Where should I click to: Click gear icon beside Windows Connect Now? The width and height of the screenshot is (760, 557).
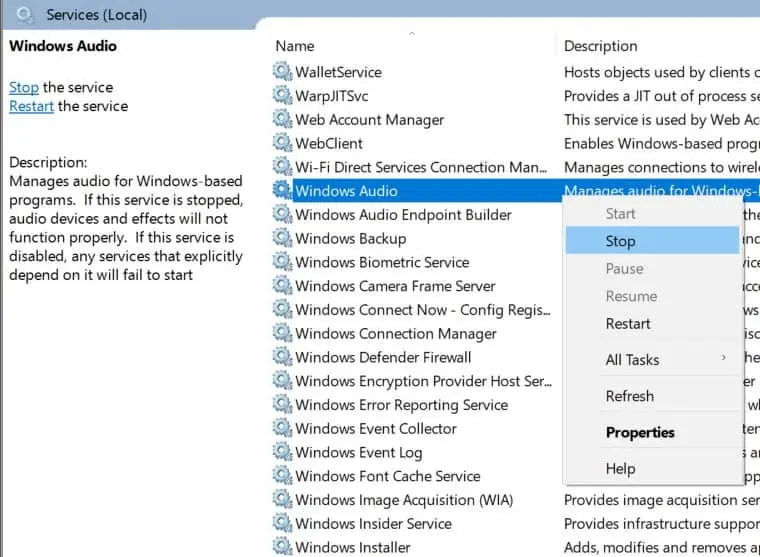(x=282, y=309)
